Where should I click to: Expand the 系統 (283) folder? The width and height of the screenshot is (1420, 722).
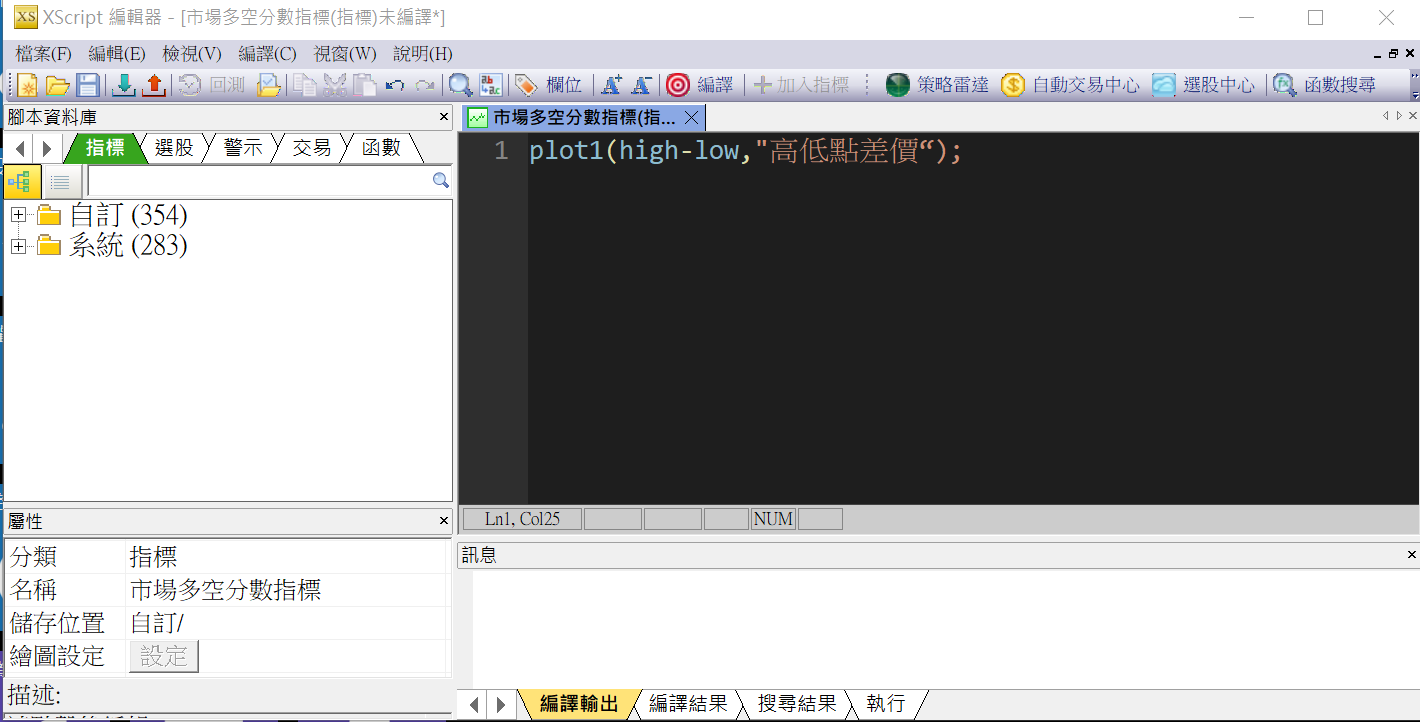(18, 246)
